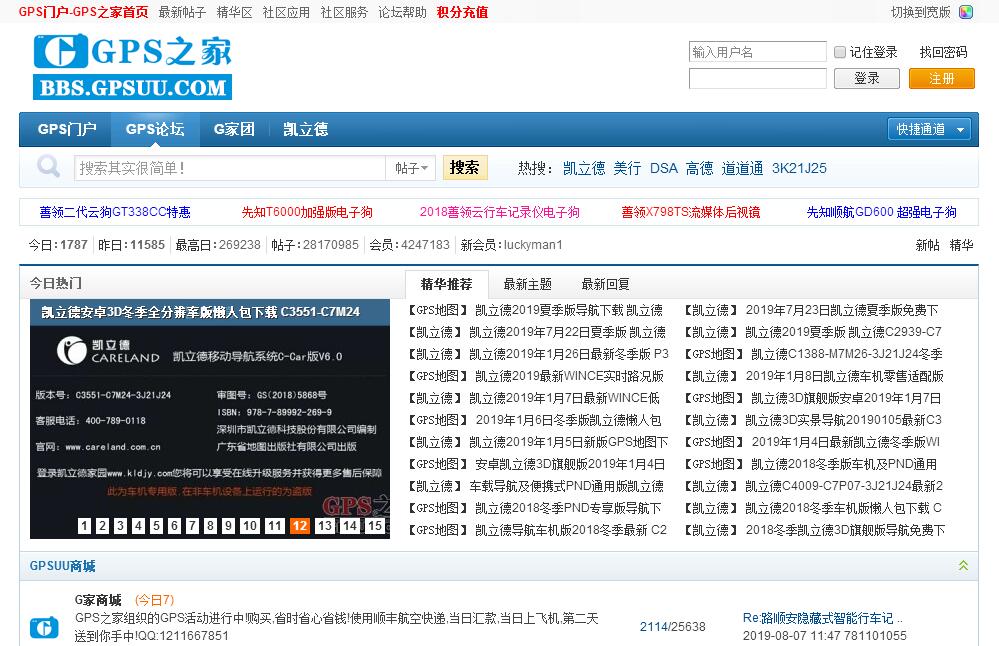Select slide number 12 in slideshow

coord(299,526)
